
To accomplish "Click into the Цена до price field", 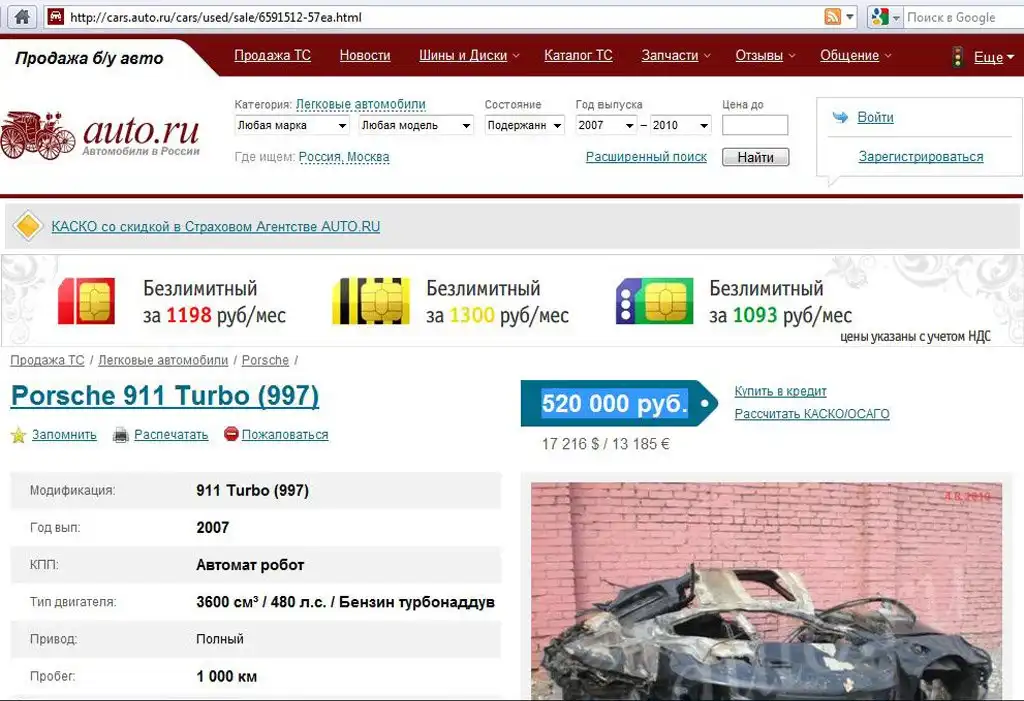I will 754,126.
